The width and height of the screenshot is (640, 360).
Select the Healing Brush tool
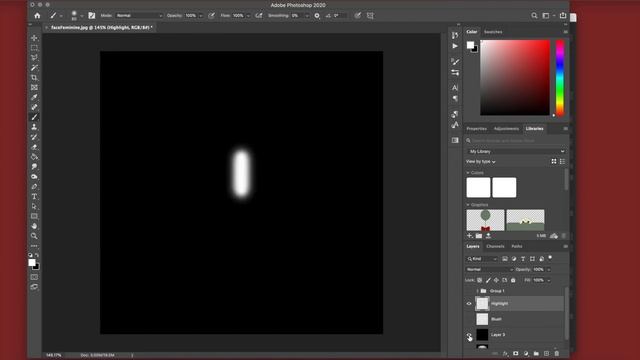click(34, 107)
